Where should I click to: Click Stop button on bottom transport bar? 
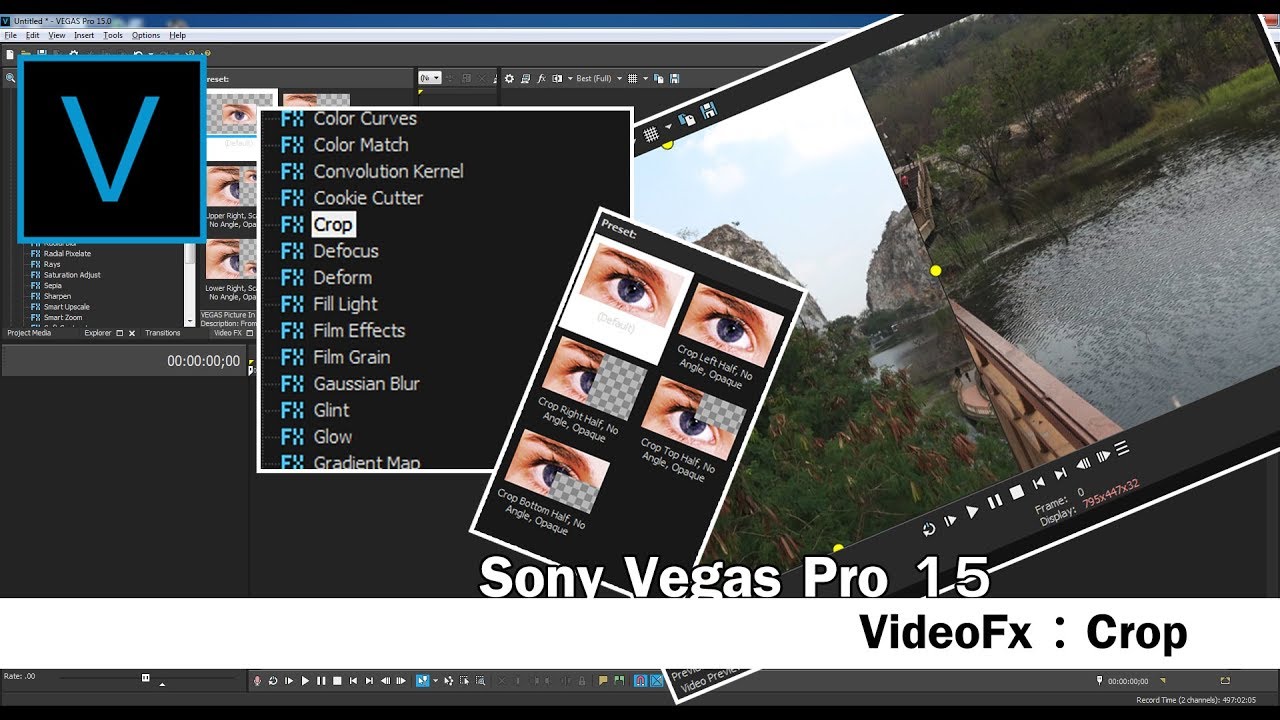tap(337, 681)
